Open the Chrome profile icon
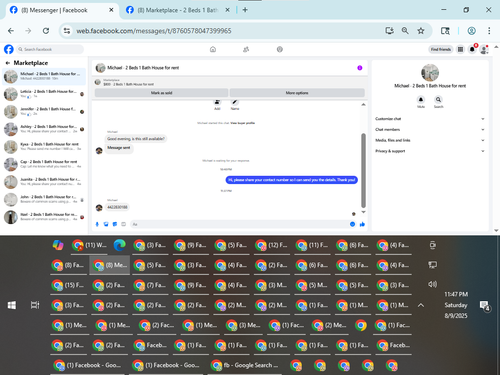The width and height of the screenshot is (500, 375). (471, 31)
